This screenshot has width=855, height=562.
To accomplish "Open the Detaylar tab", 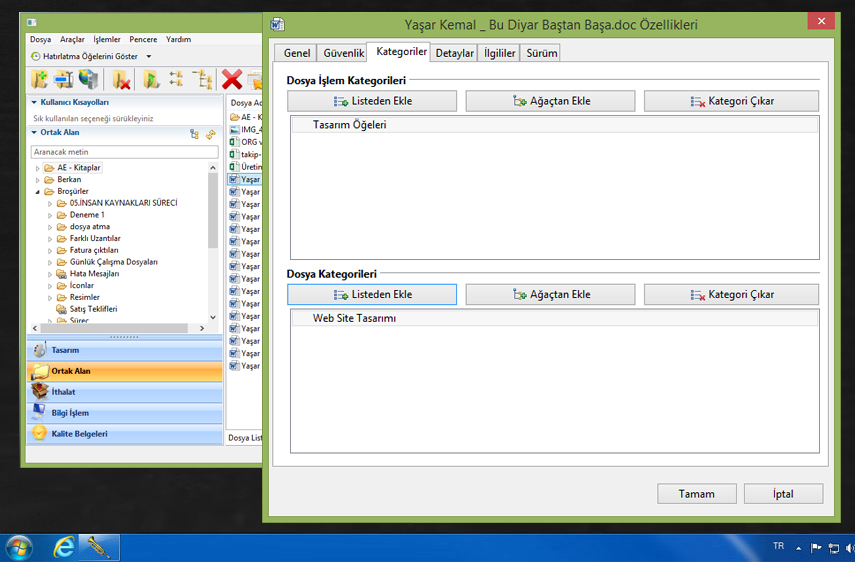I will coord(454,53).
